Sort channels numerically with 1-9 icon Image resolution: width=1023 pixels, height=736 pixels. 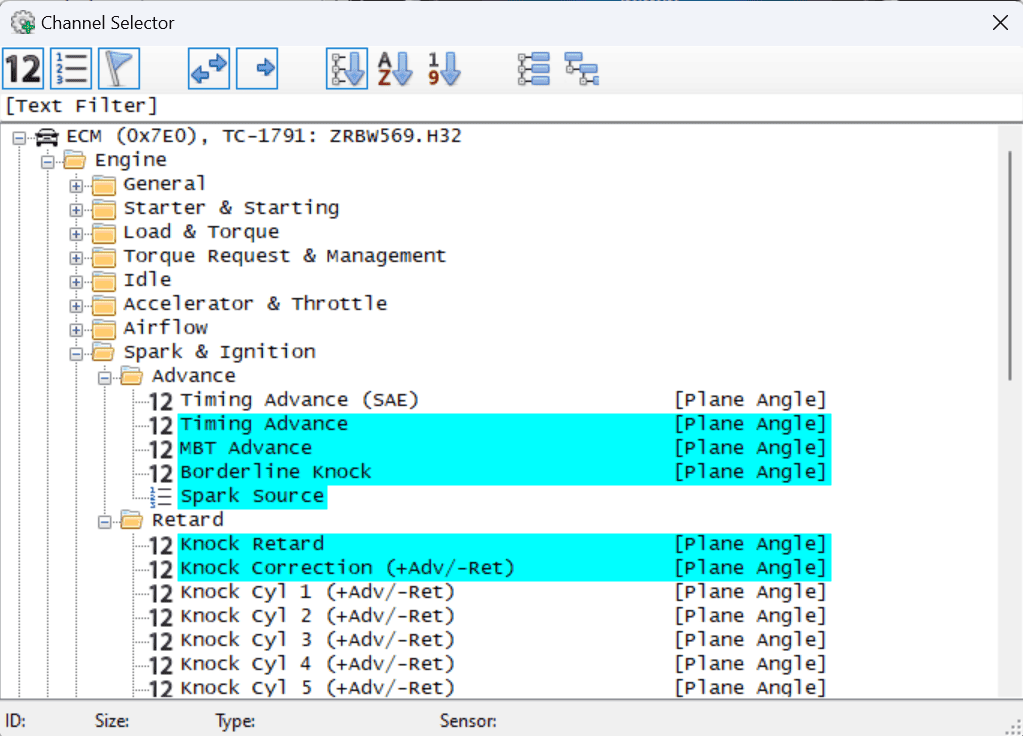pyautogui.click(x=444, y=69)
